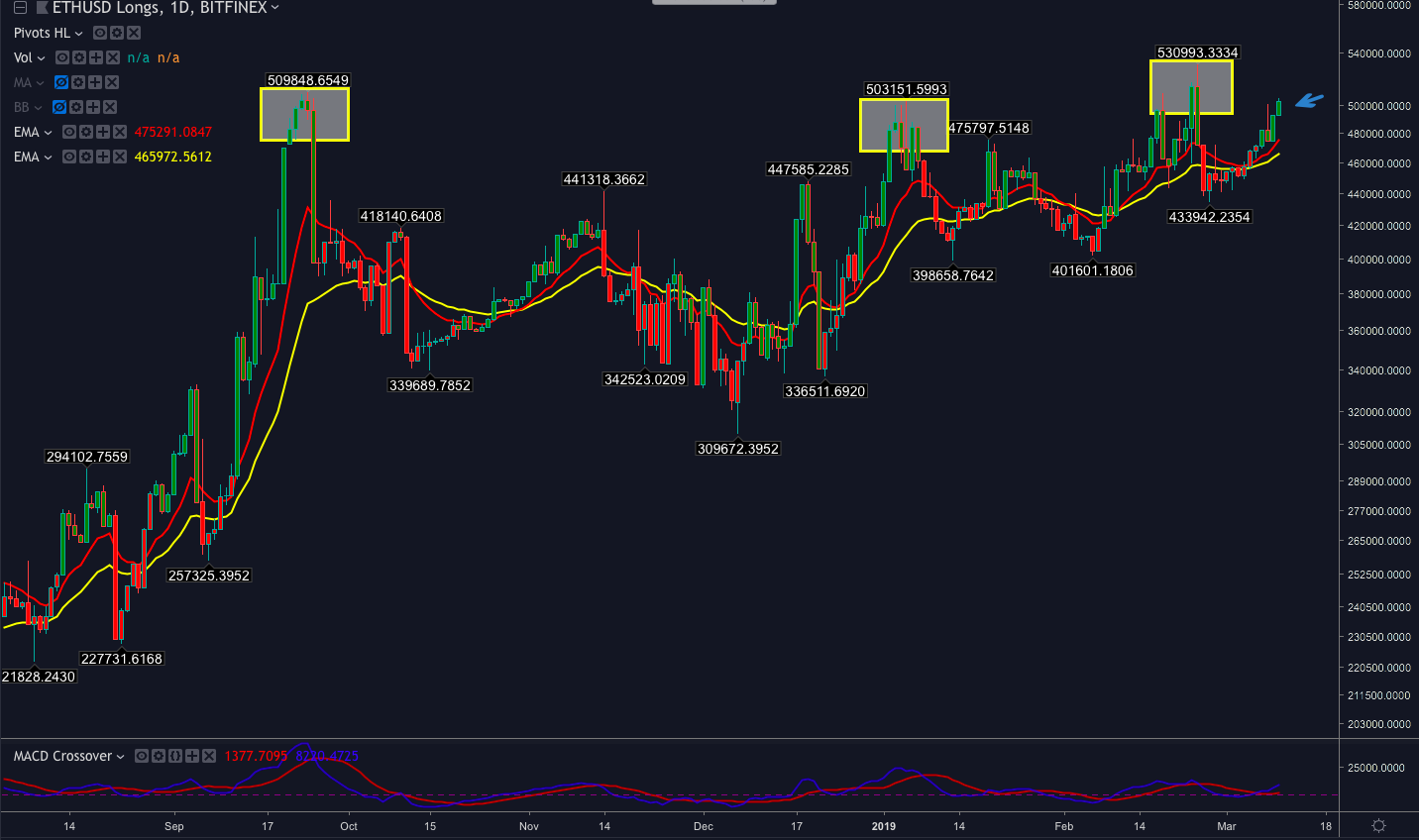Open Vol indicator settings gear

click(79, 57)
